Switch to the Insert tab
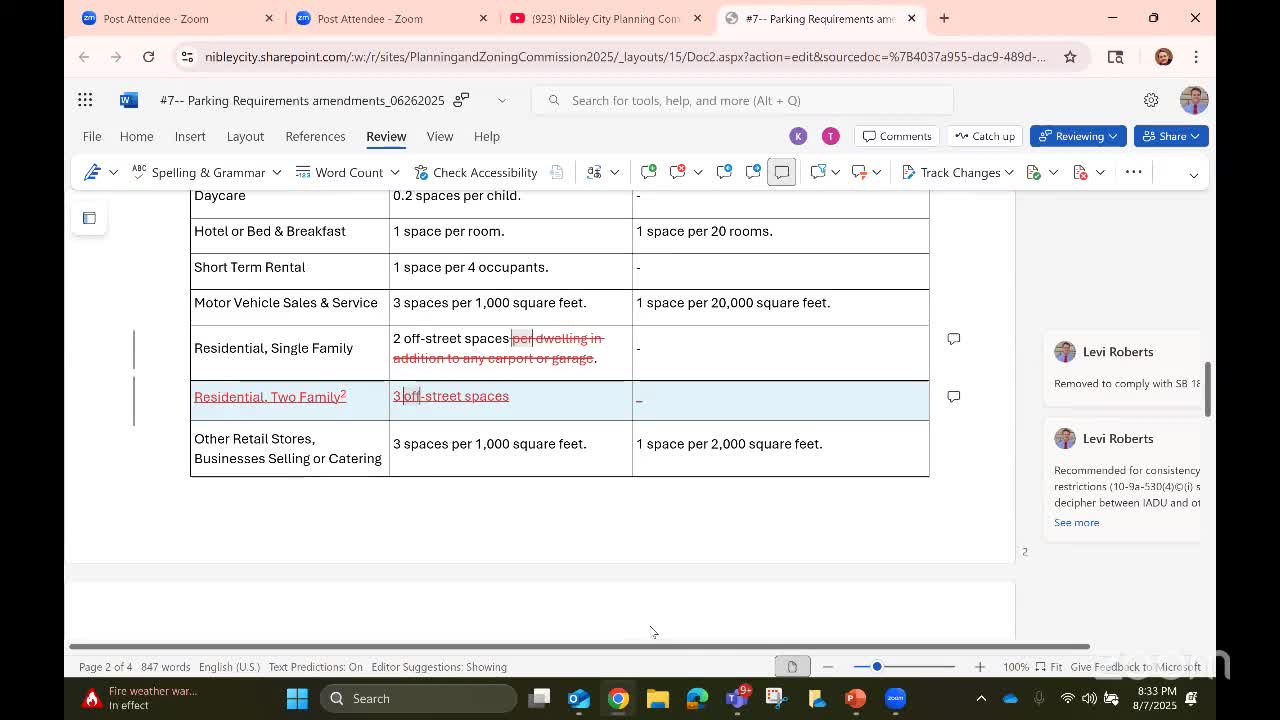Screen dimensions: 1280x720 (x=190, y=136)
